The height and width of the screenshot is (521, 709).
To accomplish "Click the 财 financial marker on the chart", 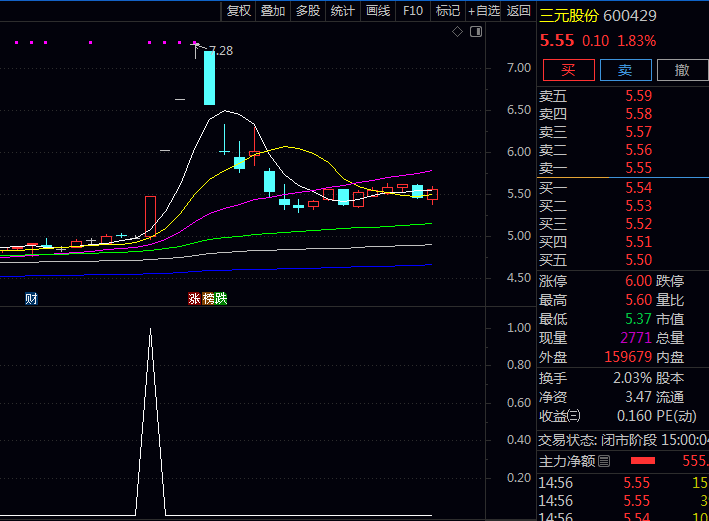I will [32, 298].
